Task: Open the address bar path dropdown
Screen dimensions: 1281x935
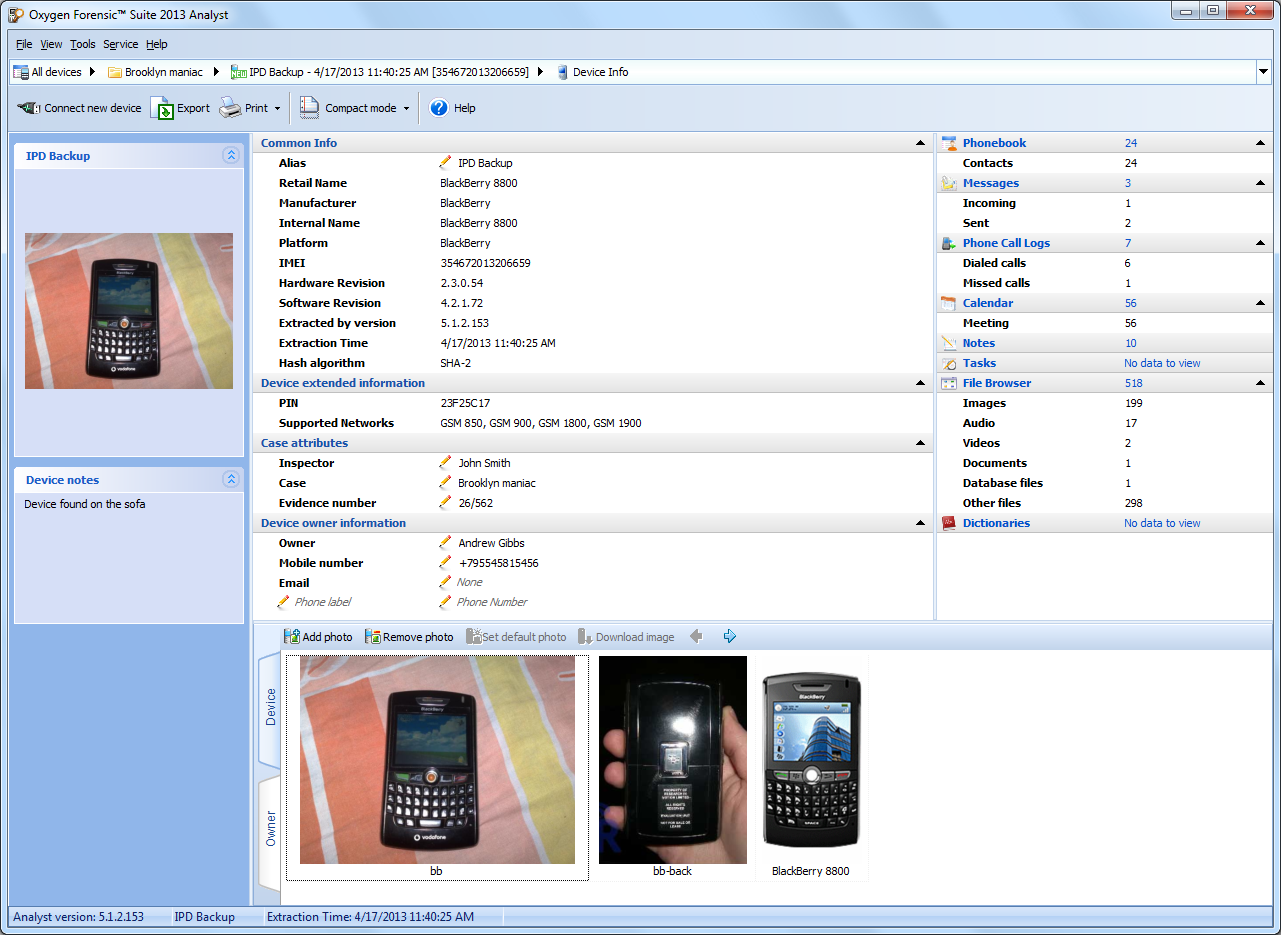Action: [x=1263, y=72]
